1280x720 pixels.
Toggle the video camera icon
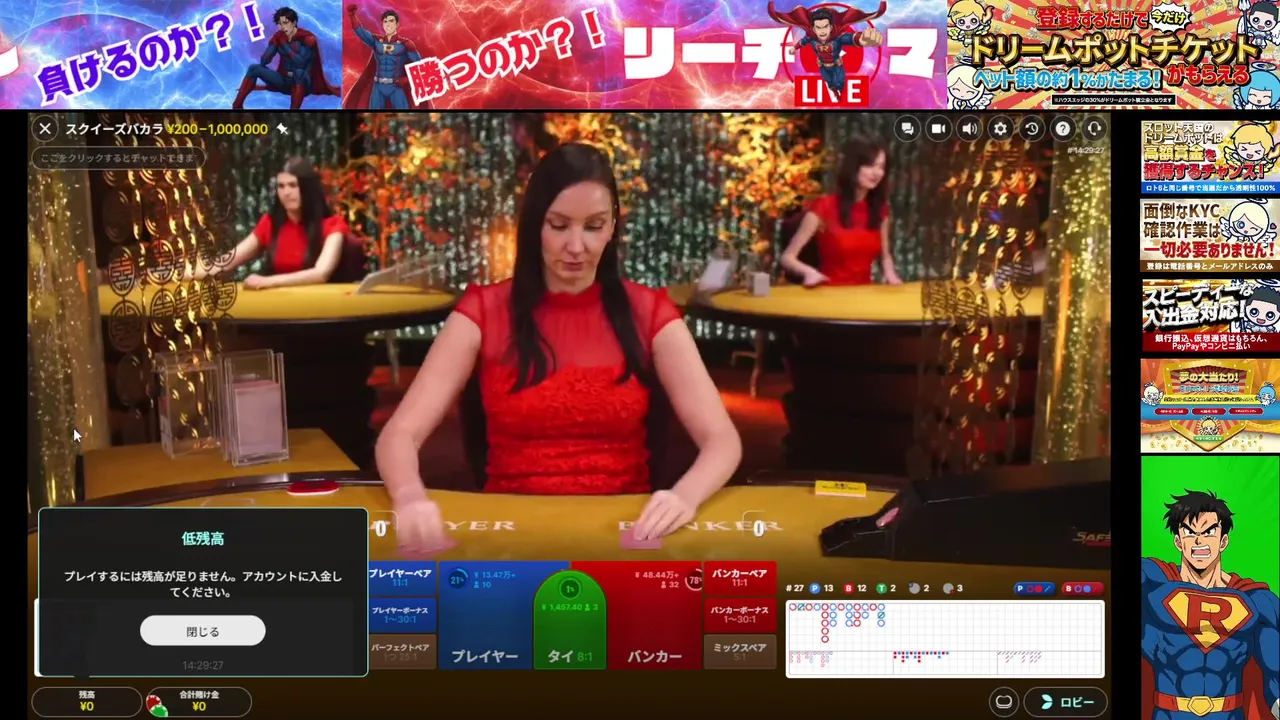pos(938,128)
